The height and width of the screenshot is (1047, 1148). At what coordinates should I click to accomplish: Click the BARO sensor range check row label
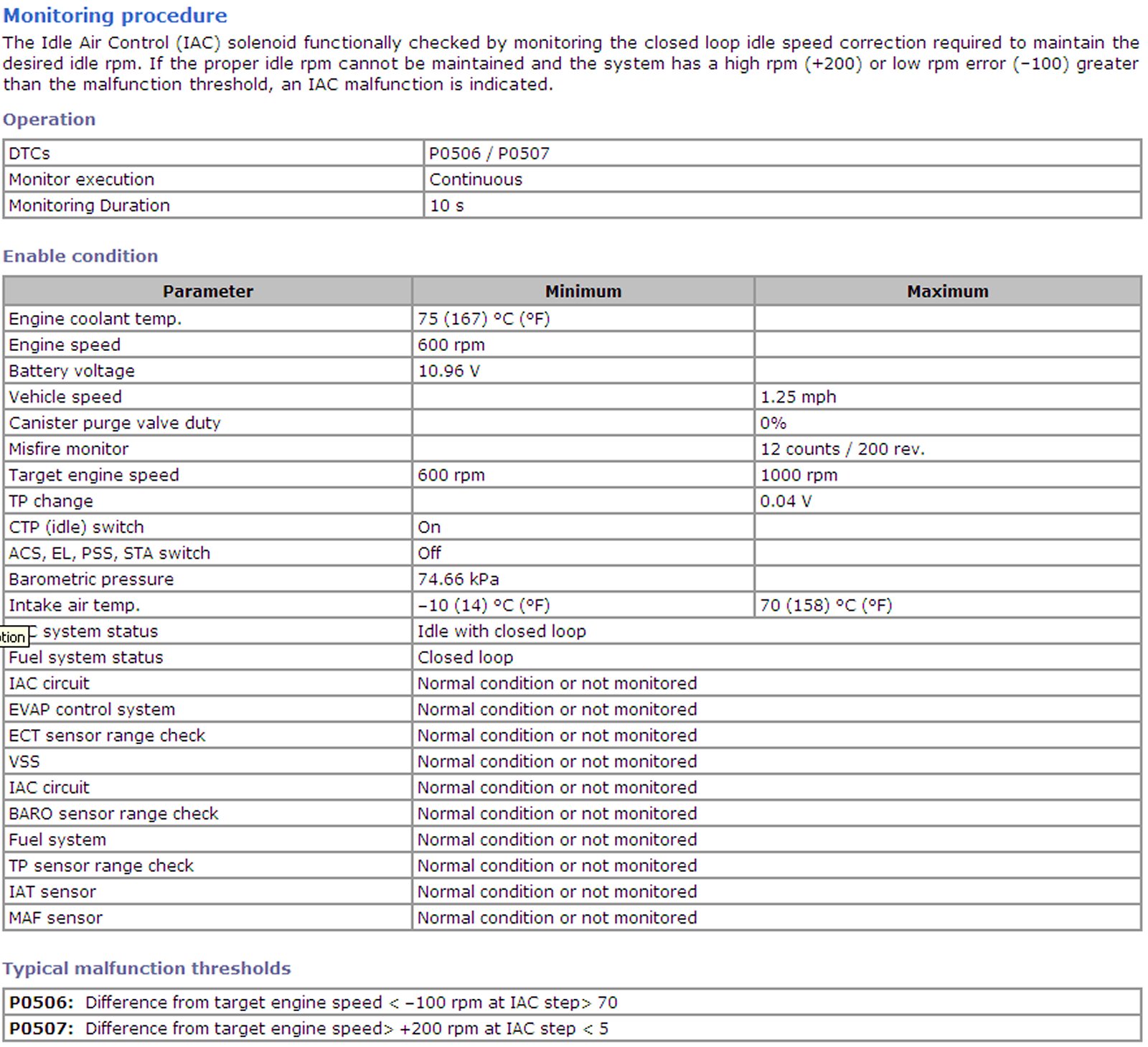(x=113, y=814)
